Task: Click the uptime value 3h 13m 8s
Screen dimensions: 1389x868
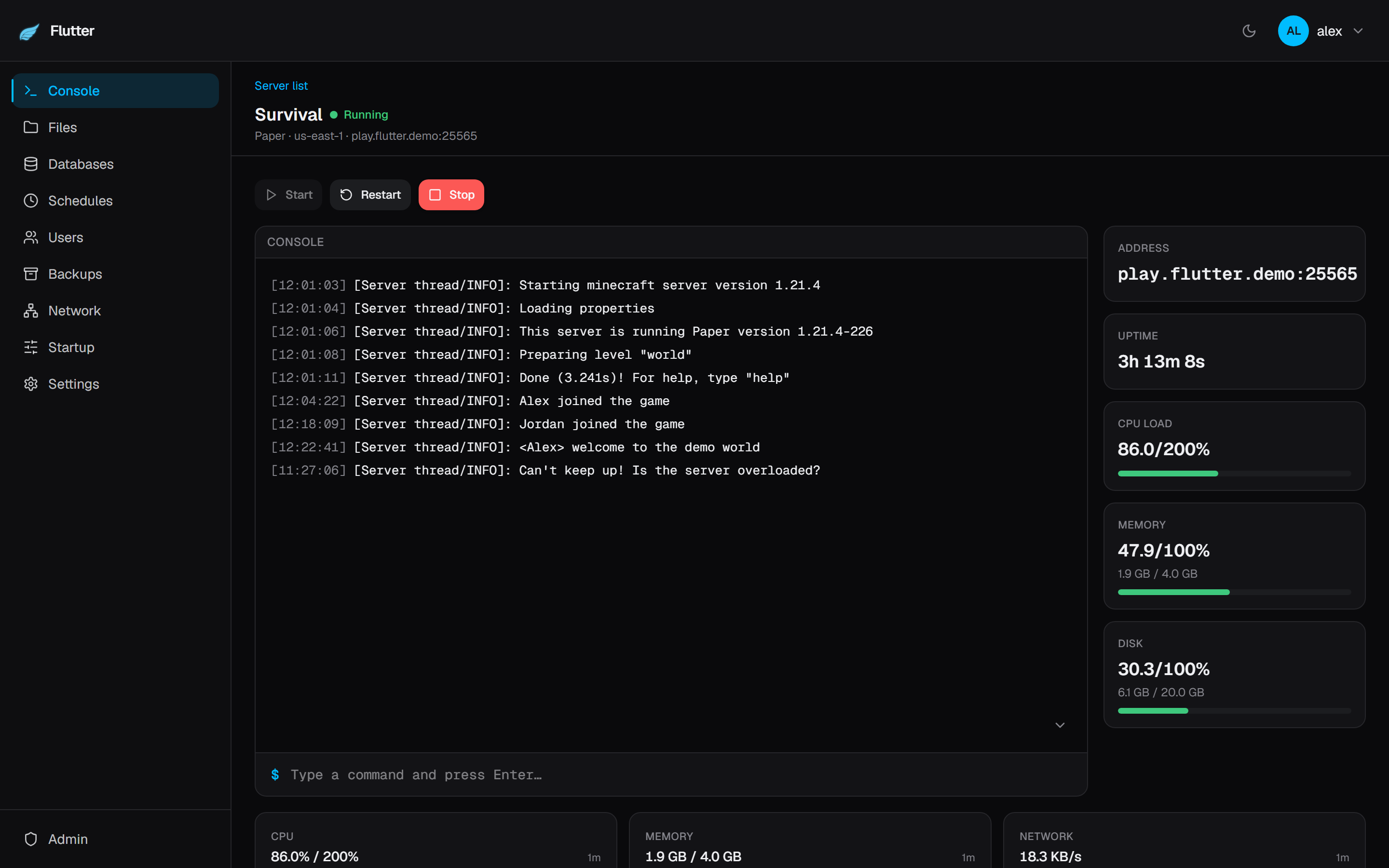Action: [1161, 362]
